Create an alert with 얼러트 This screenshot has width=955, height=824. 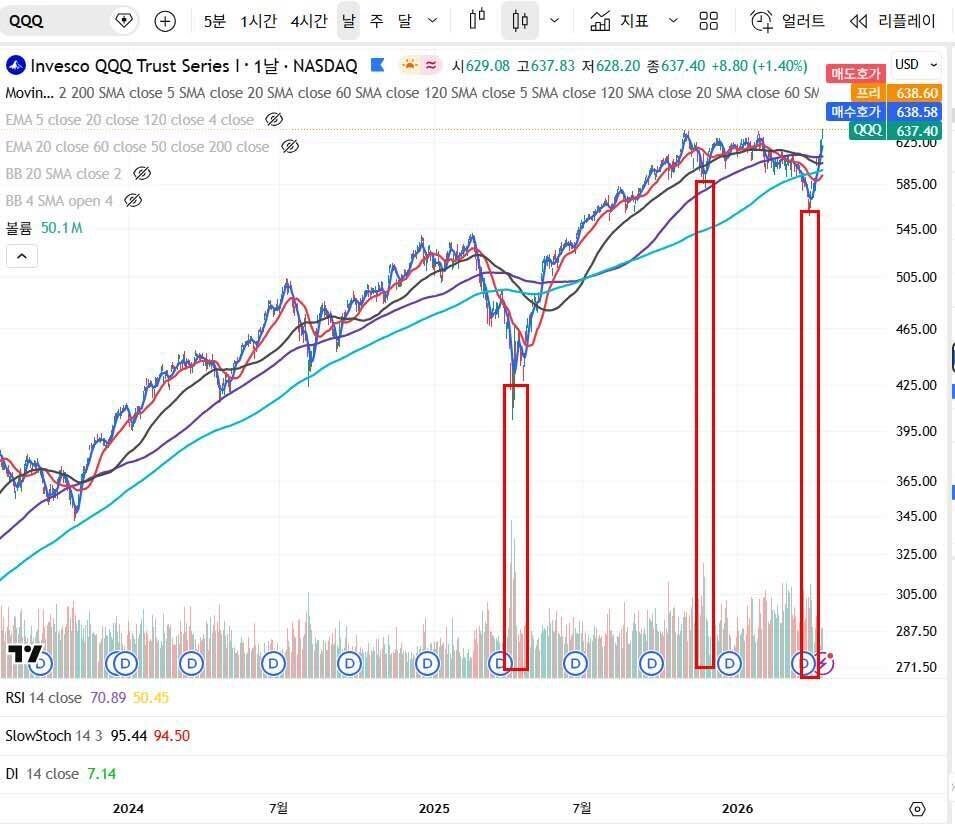(x=788, y=21)
